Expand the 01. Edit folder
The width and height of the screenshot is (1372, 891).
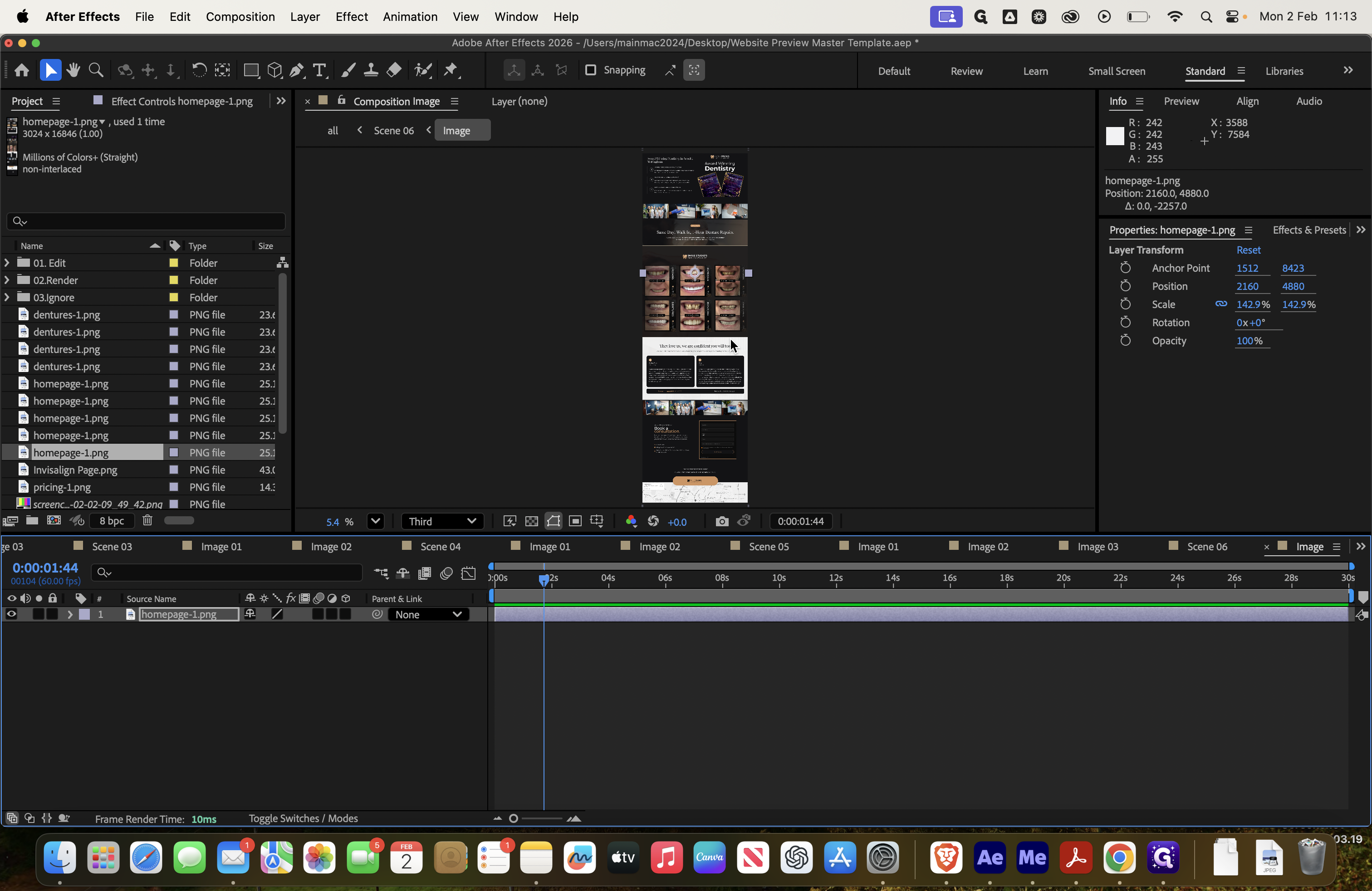(x=7, y=263)
